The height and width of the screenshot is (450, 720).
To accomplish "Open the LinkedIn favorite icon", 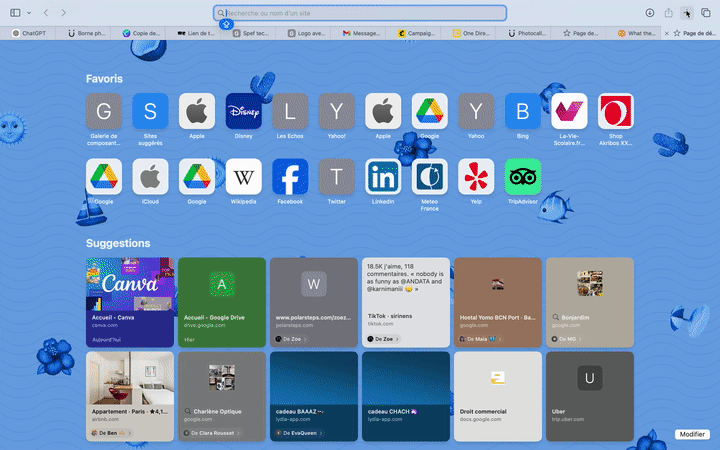I will (383, 177).
